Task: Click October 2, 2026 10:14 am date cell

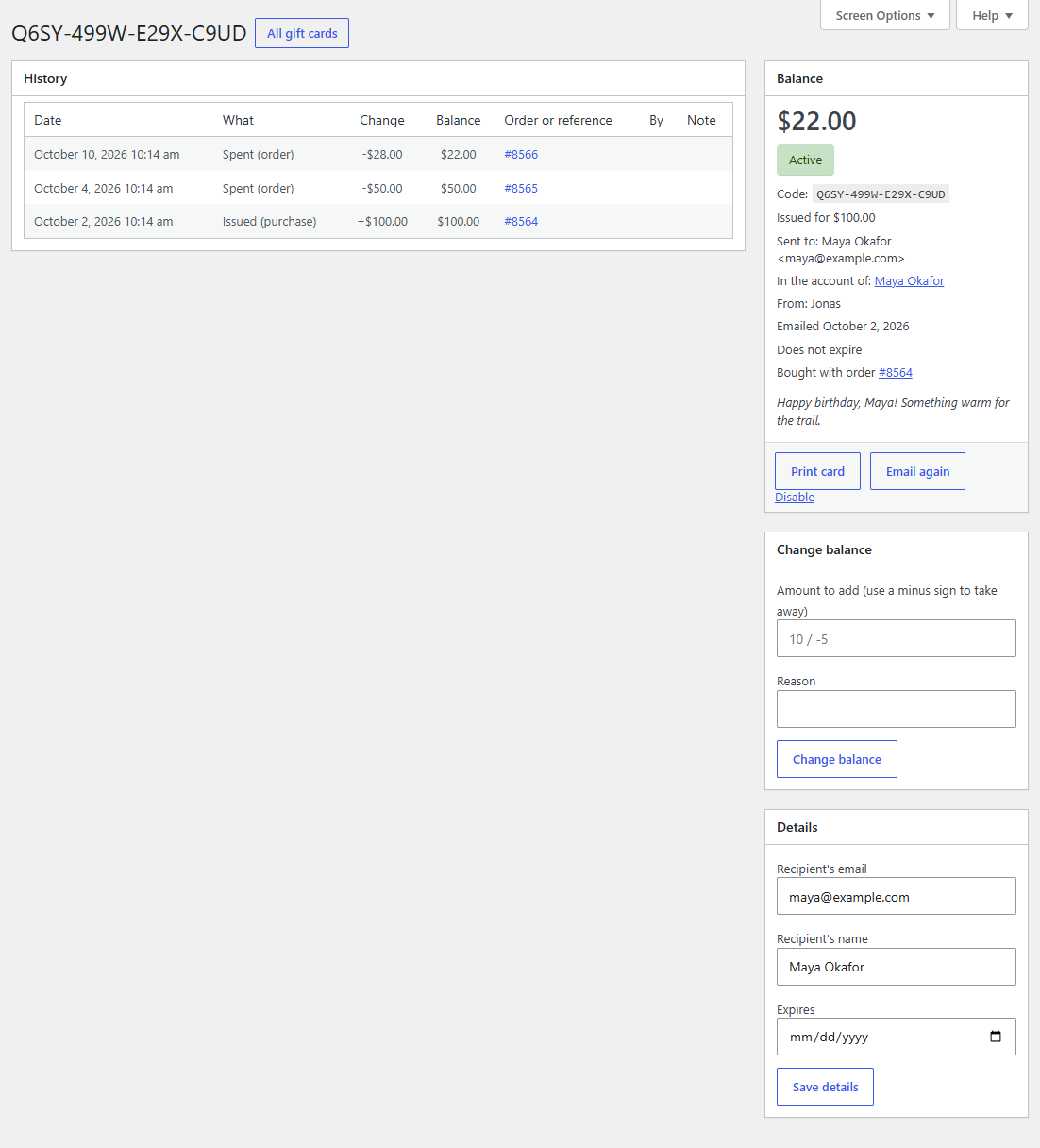Action: 104,222
